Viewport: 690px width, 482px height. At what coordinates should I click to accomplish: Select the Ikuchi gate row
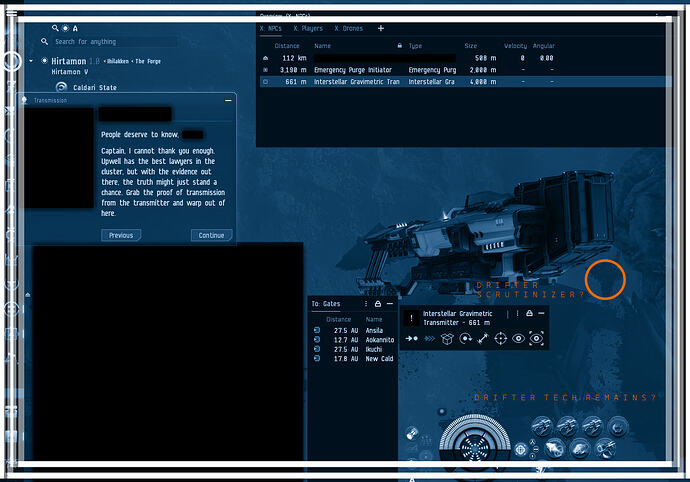(354, 349)
